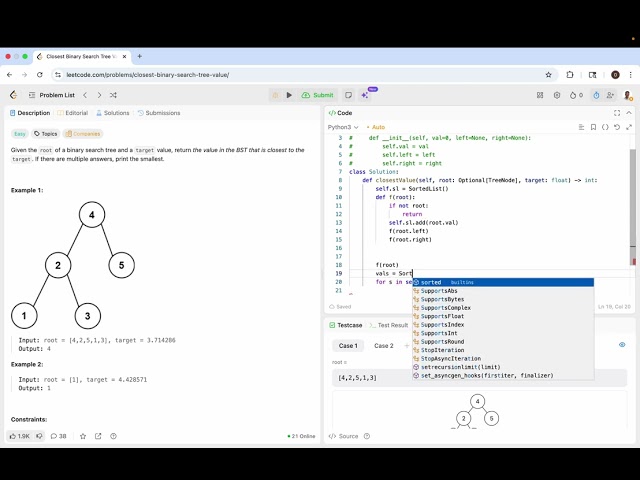Open the 38 comments
Image resolution: width=640 pixels, height=480 pixels.
tap(58, 436)
